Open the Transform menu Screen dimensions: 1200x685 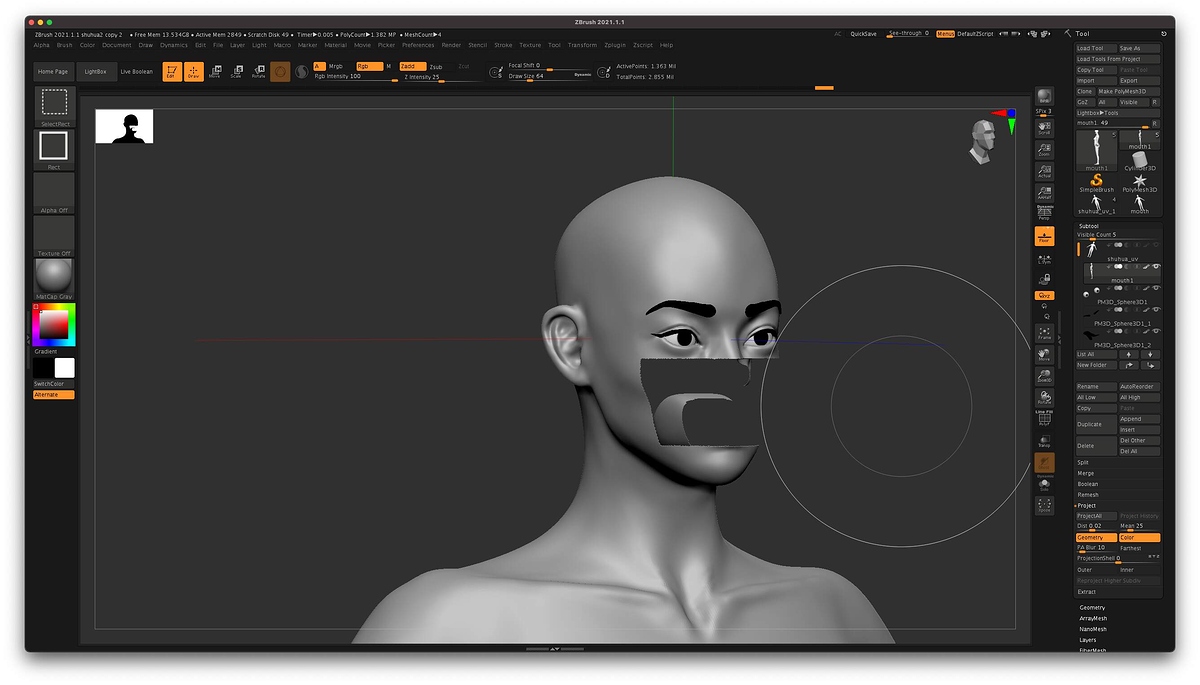(582, 45)
